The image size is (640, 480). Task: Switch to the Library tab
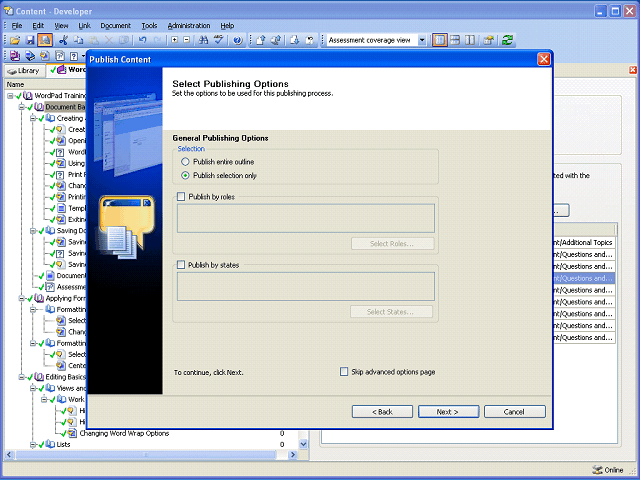click(x=24, y=71)
